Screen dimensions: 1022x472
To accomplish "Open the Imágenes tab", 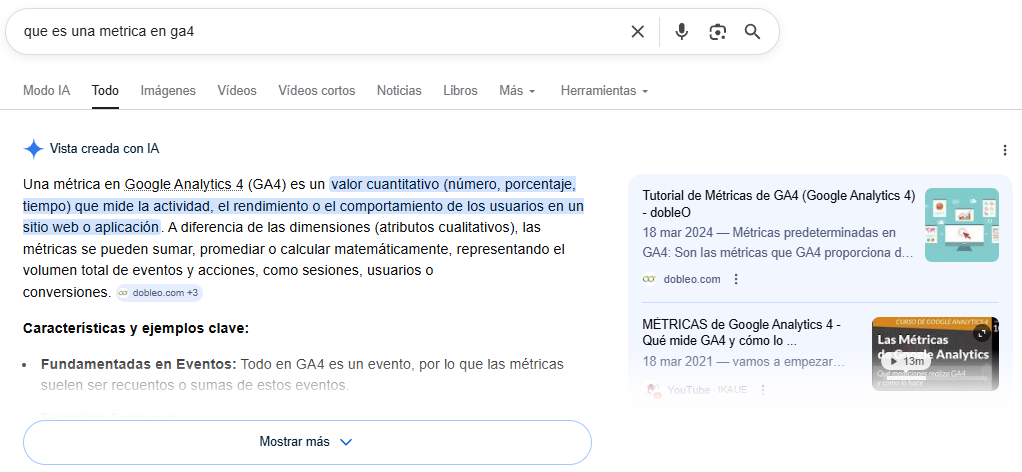I will tap(168, 91).
